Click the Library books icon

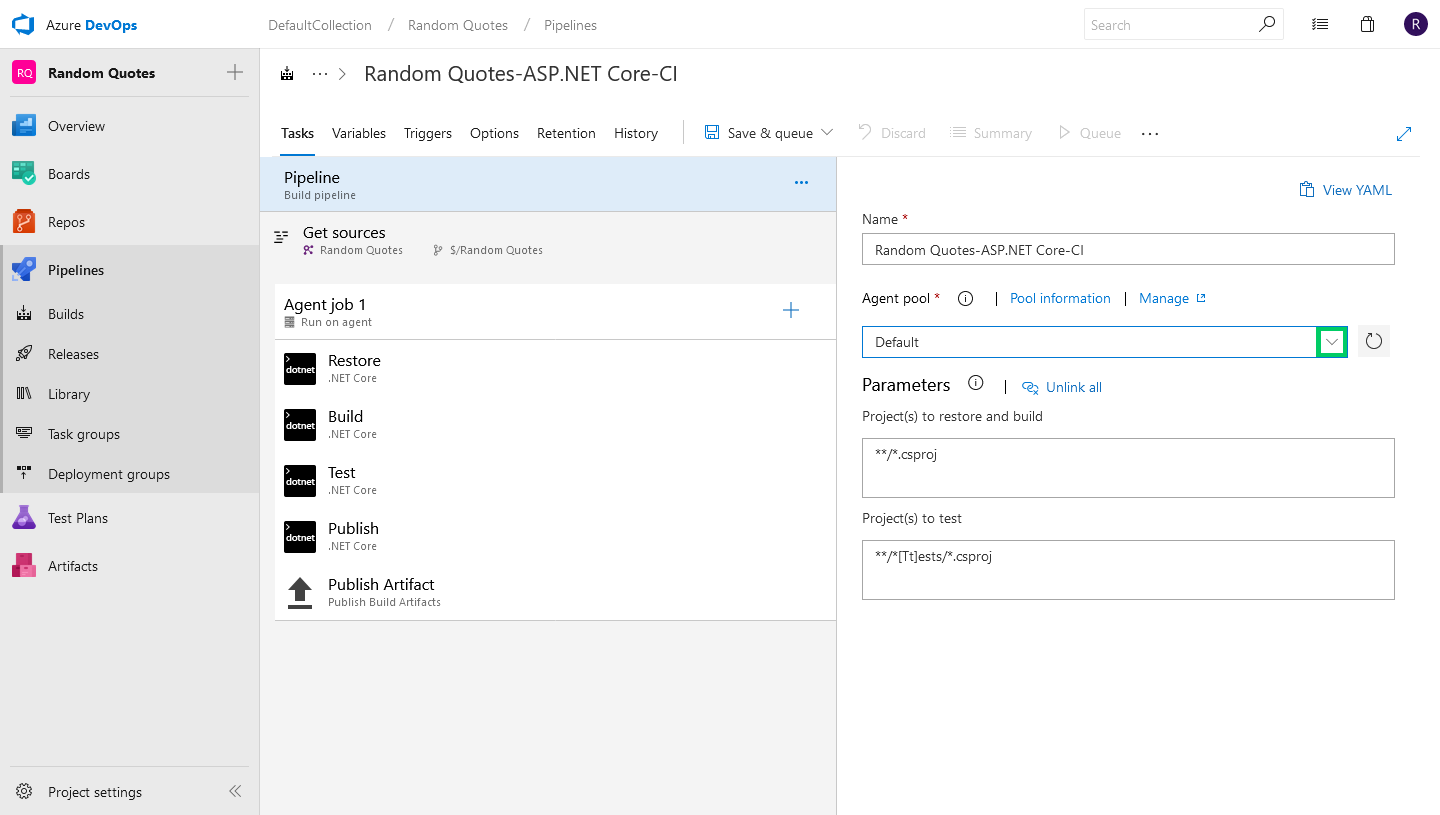(25, 394)
